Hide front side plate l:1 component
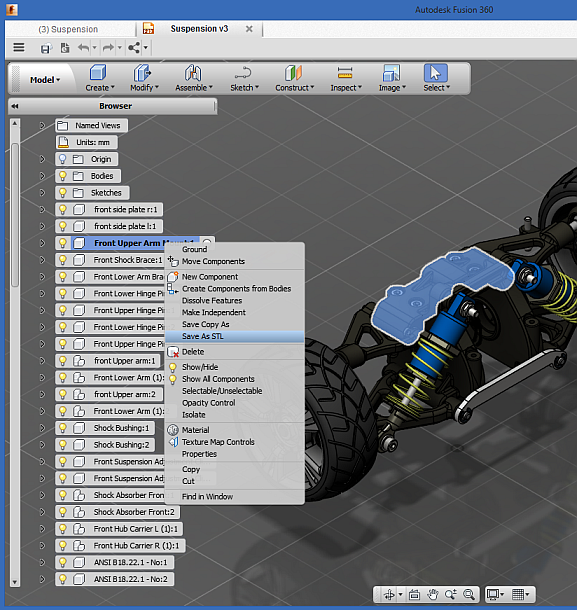Viewport: 577px width, 610px height. (62, 226)
